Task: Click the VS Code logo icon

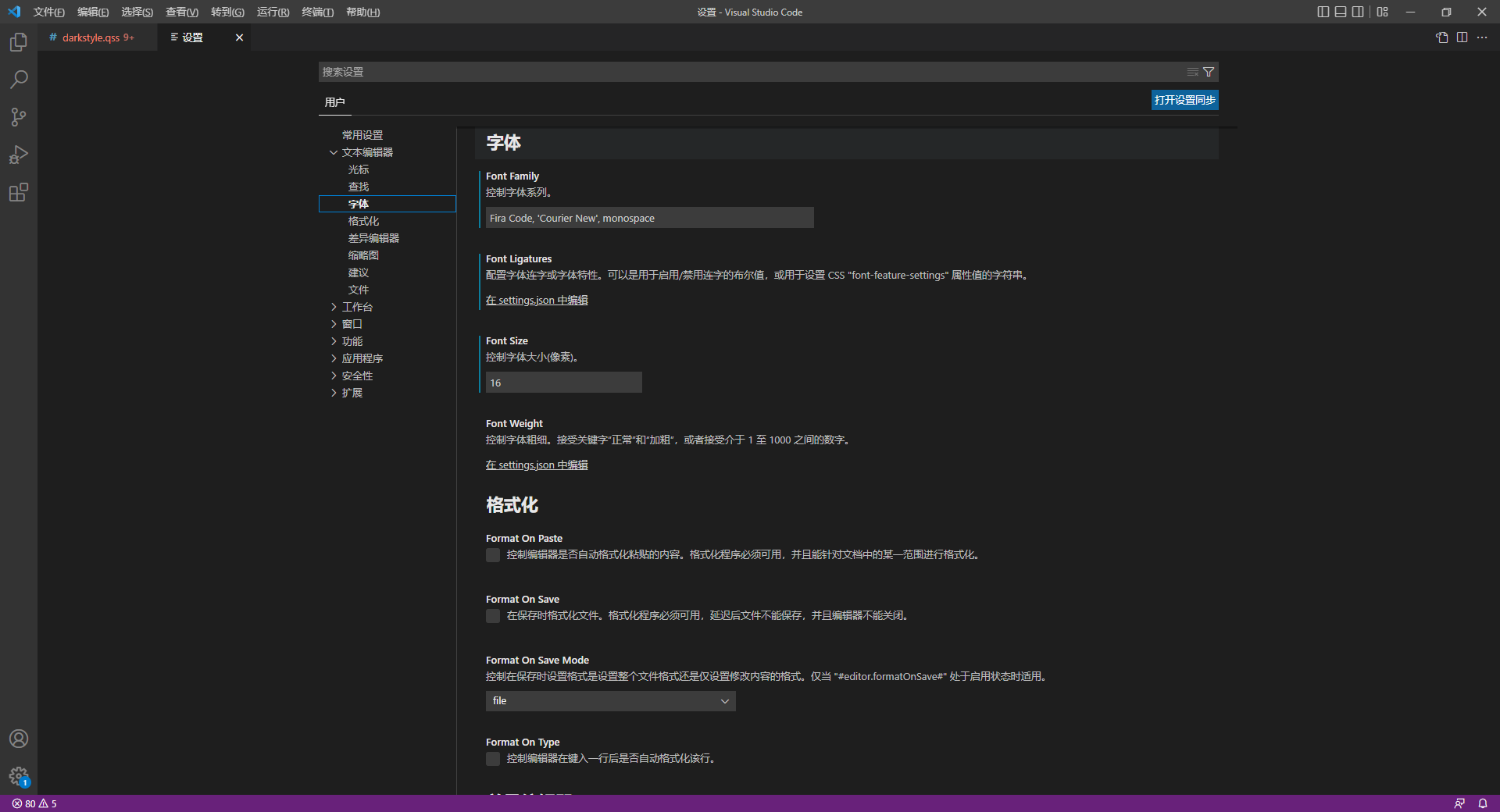Action: coord(14,12)
